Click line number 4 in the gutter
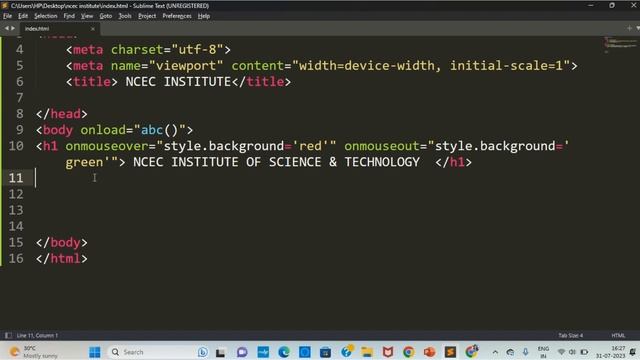The width and height of the screenshot is (640, 360). pos(19,50)
